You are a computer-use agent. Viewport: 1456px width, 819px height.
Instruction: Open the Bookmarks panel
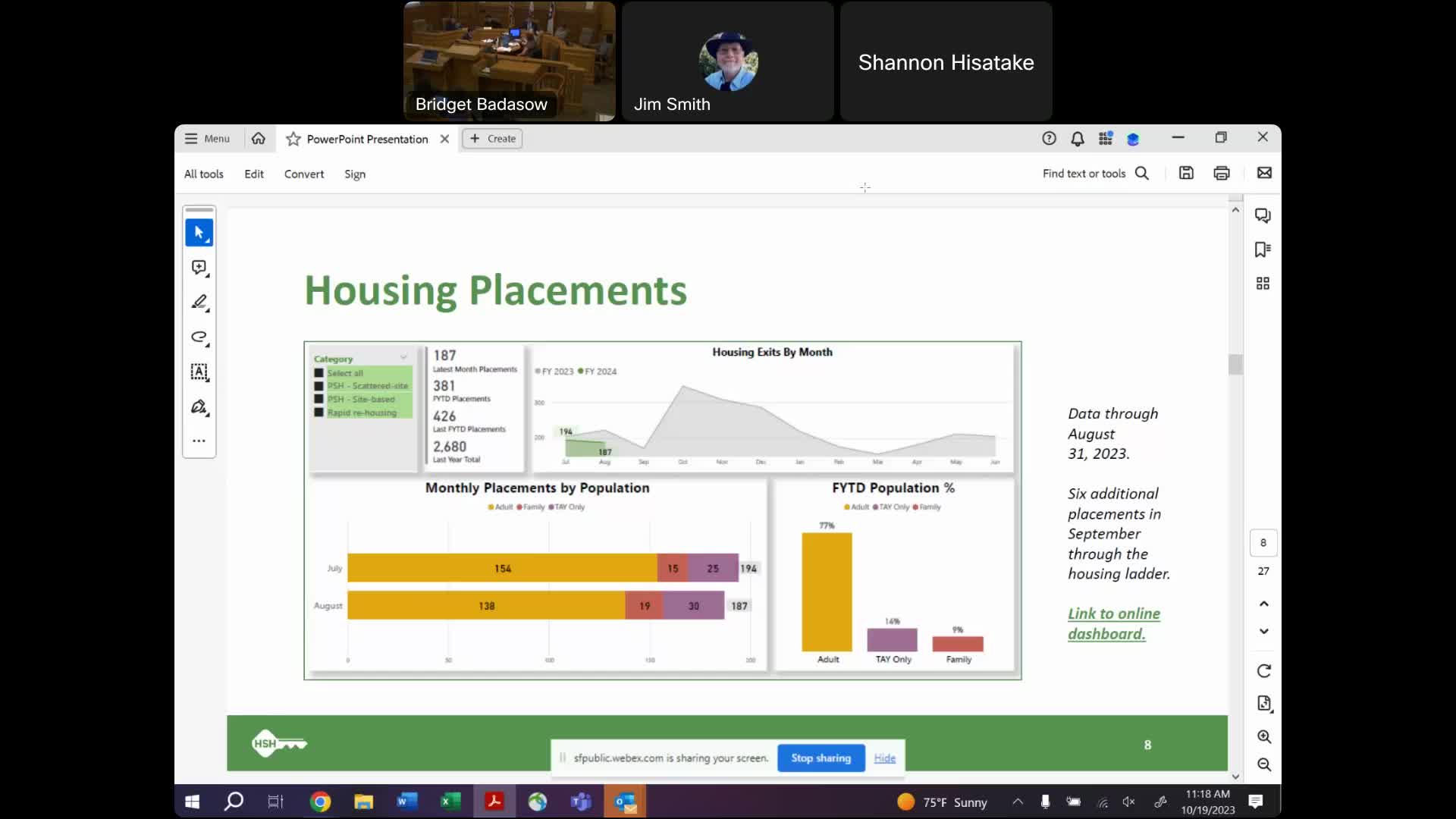(1263, 249)
